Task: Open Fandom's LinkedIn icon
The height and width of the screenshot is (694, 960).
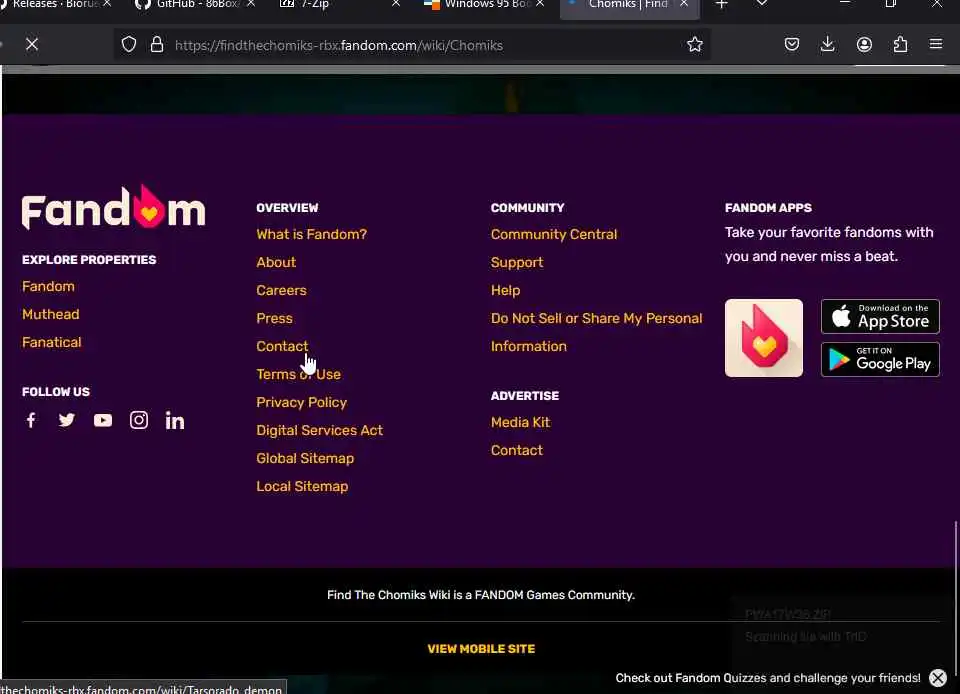Action: 175,420
